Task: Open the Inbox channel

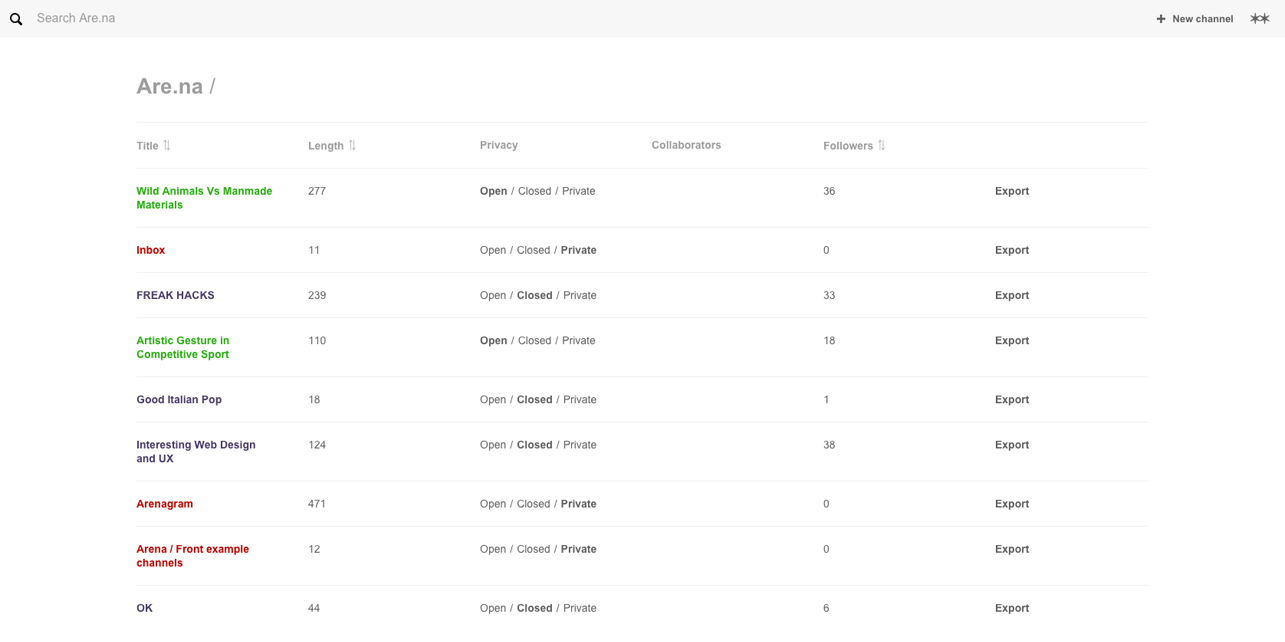Action: [150, 250]
